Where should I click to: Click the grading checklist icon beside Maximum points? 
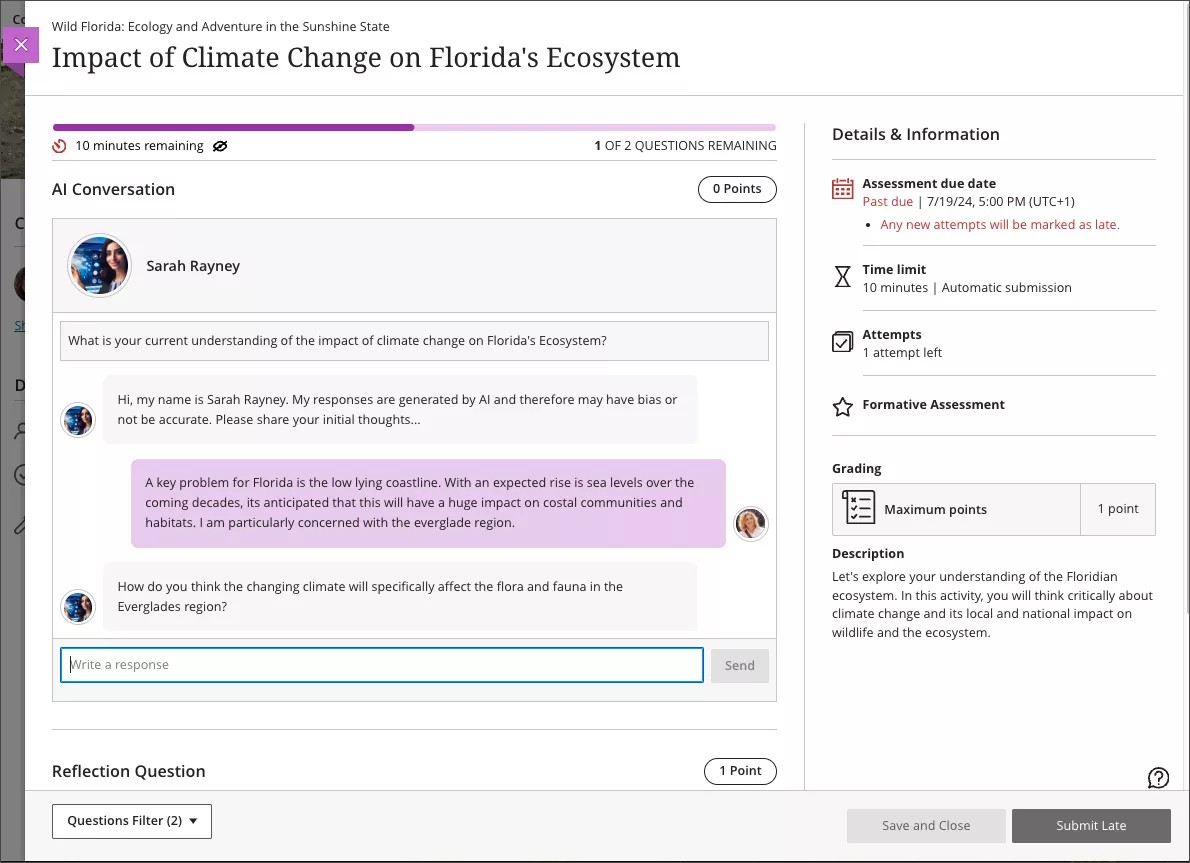tap(857, 507)
